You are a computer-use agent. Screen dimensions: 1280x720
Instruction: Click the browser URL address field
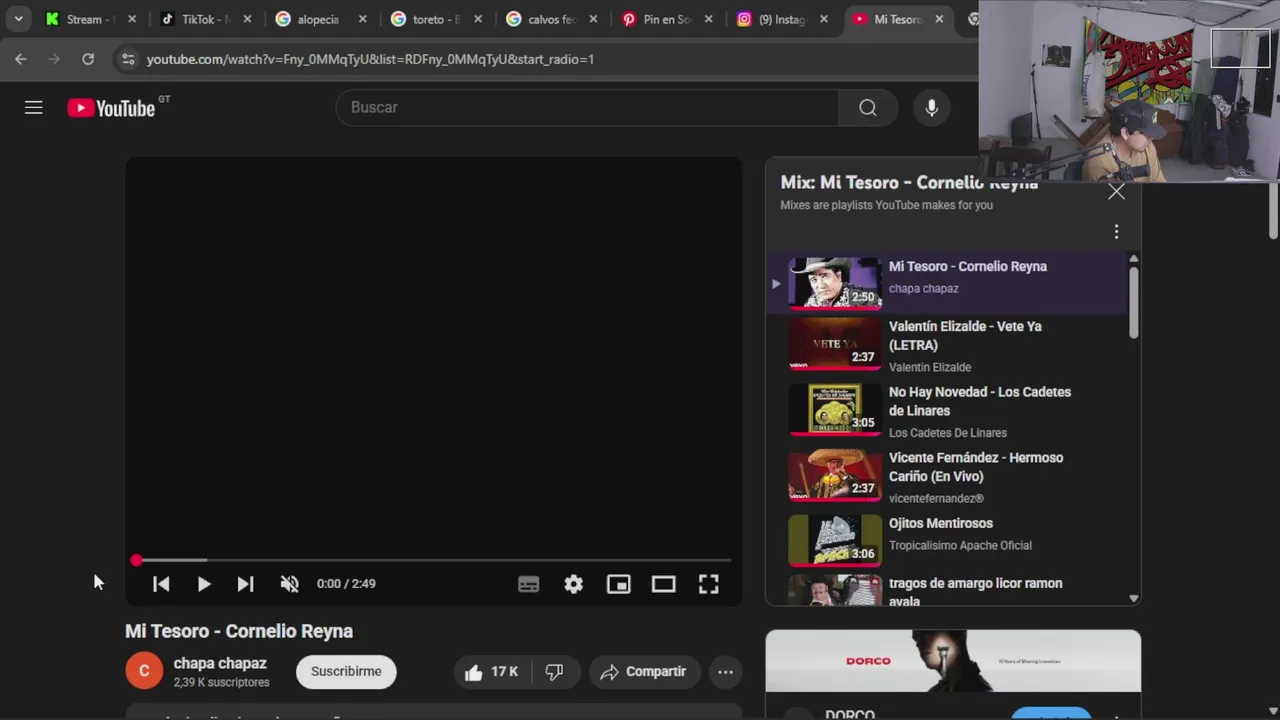tap(370, 59)
